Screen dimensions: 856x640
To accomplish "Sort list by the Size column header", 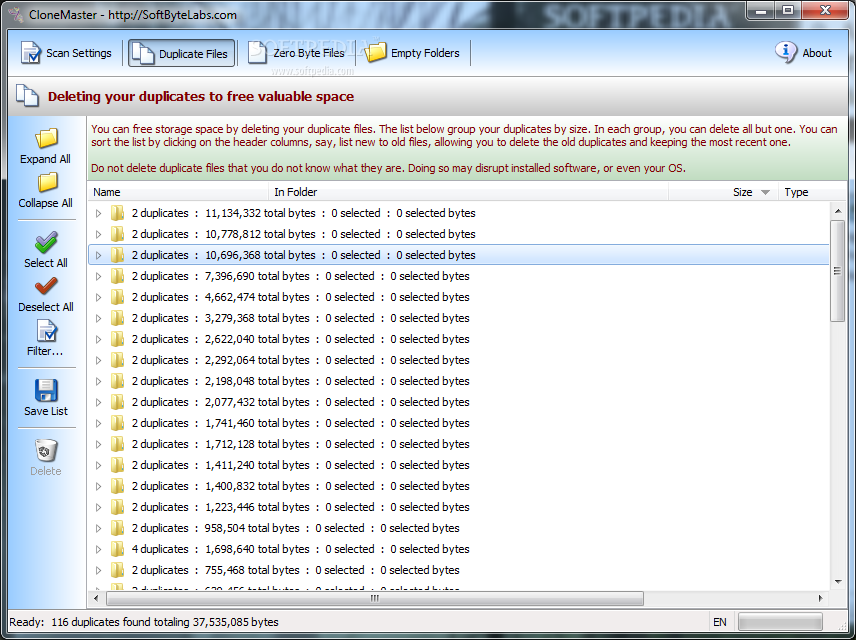I will [x=723, y=192].
